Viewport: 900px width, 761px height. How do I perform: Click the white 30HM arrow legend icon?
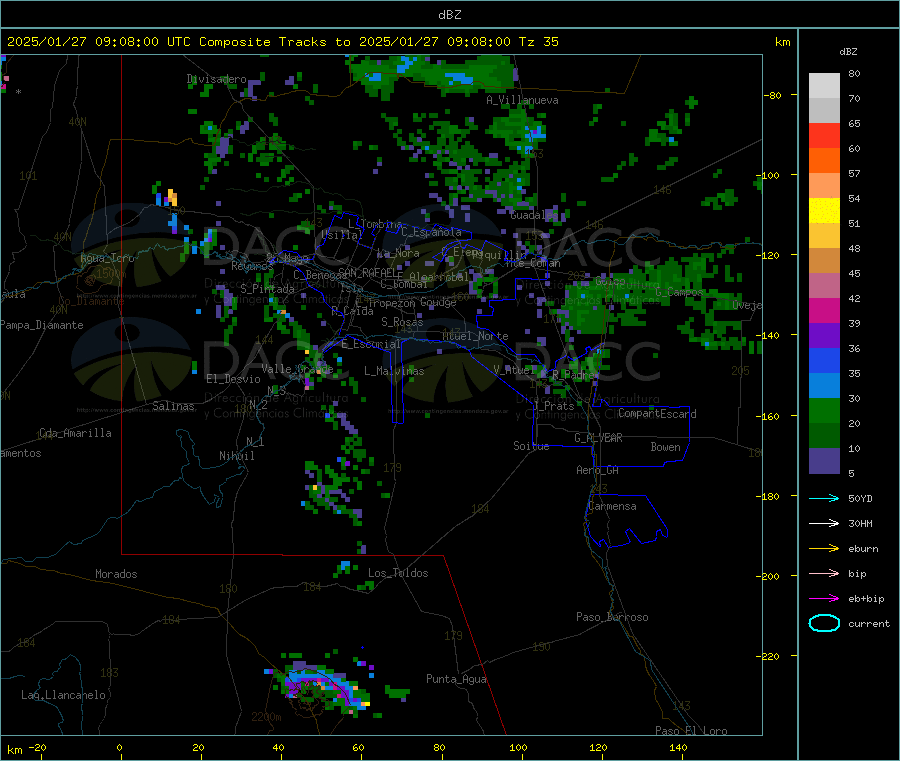tap(824, 523)
